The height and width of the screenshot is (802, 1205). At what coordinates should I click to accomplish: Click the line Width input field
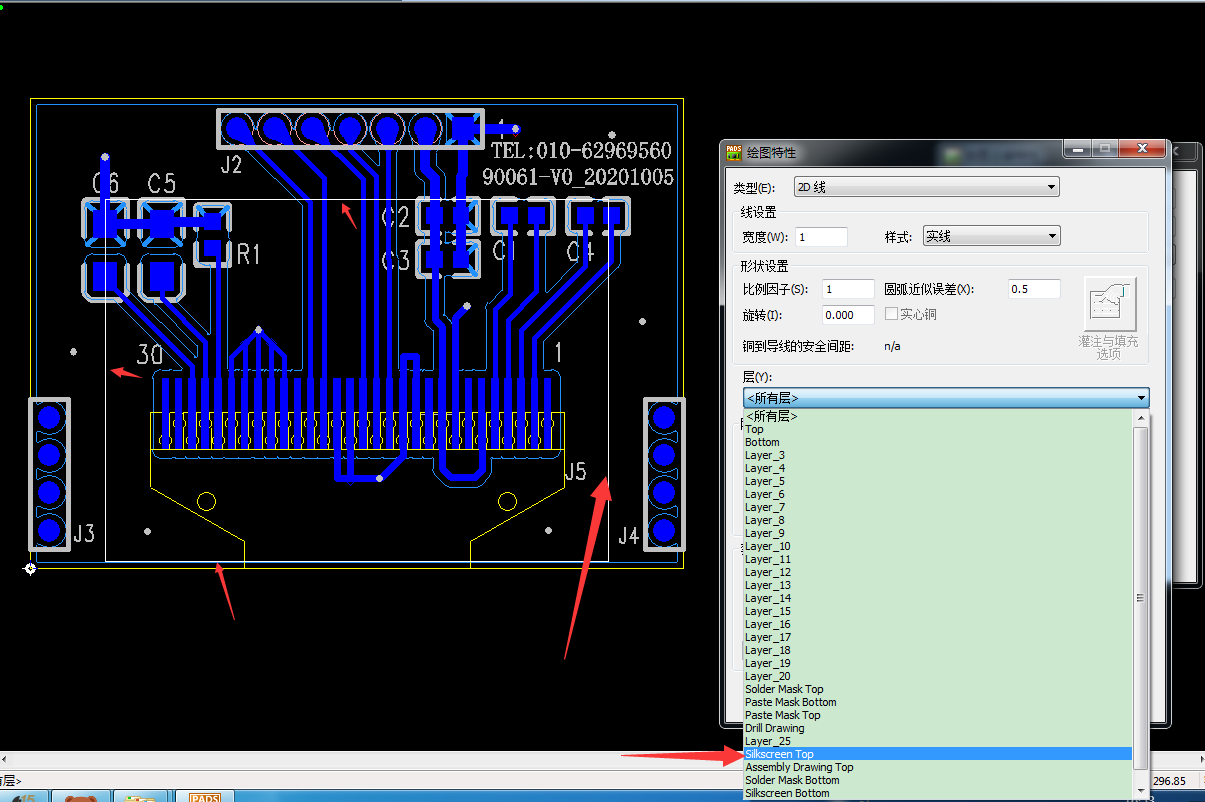point(821,237)
